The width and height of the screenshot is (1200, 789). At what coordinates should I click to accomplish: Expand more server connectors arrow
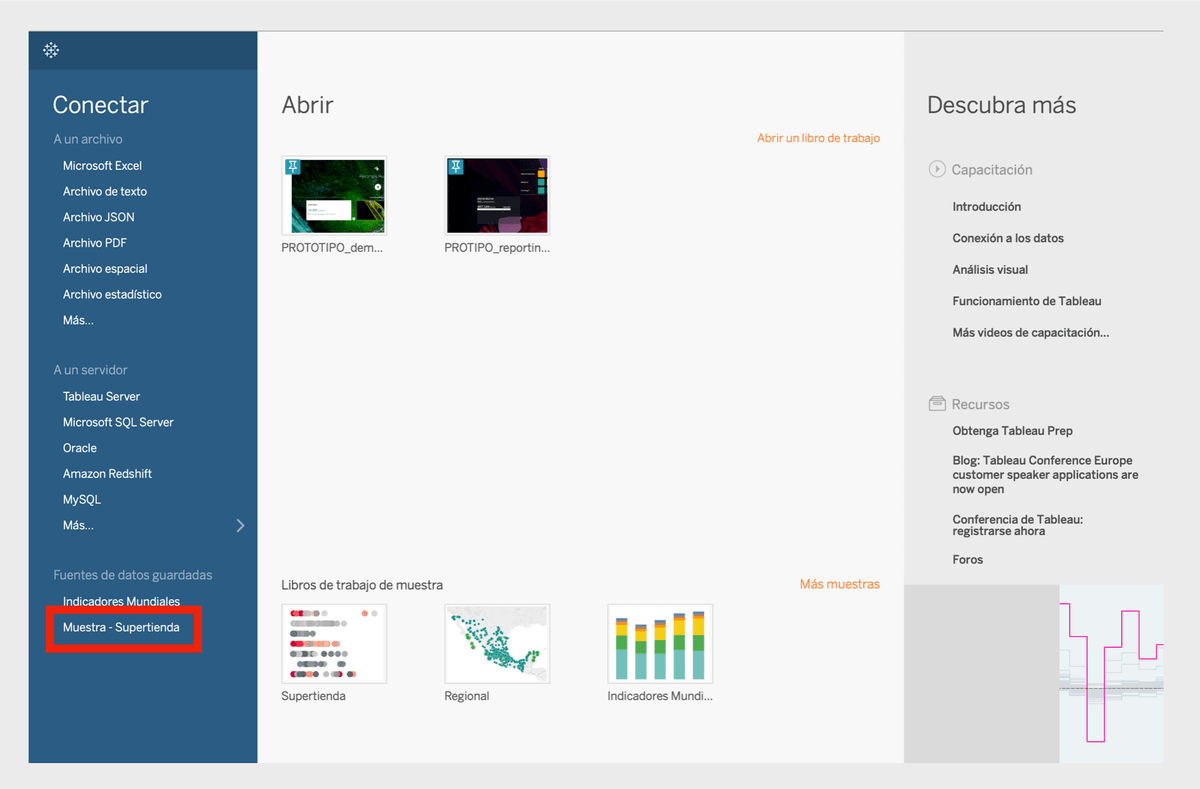[x=240, y=525]
